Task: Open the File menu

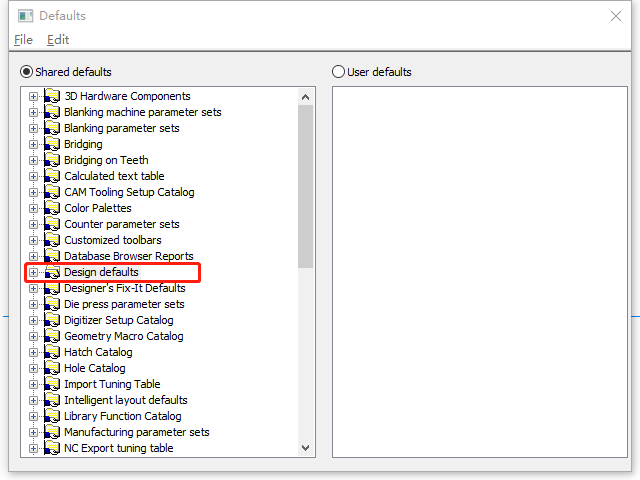Action: pos(23,40)
